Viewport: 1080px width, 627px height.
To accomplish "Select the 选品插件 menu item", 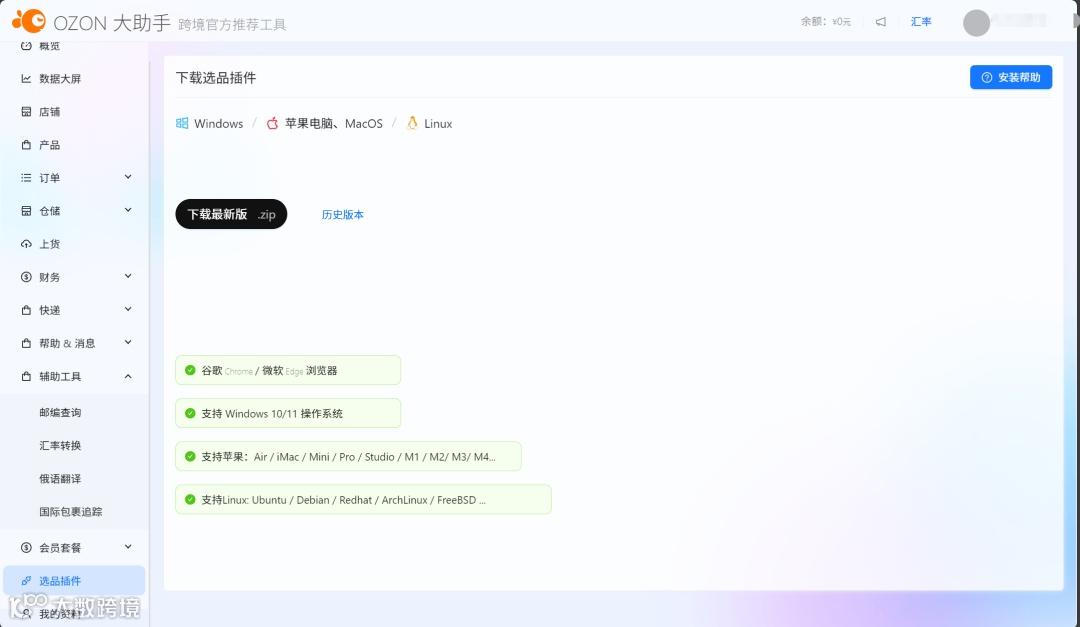I will pos(74,581).
